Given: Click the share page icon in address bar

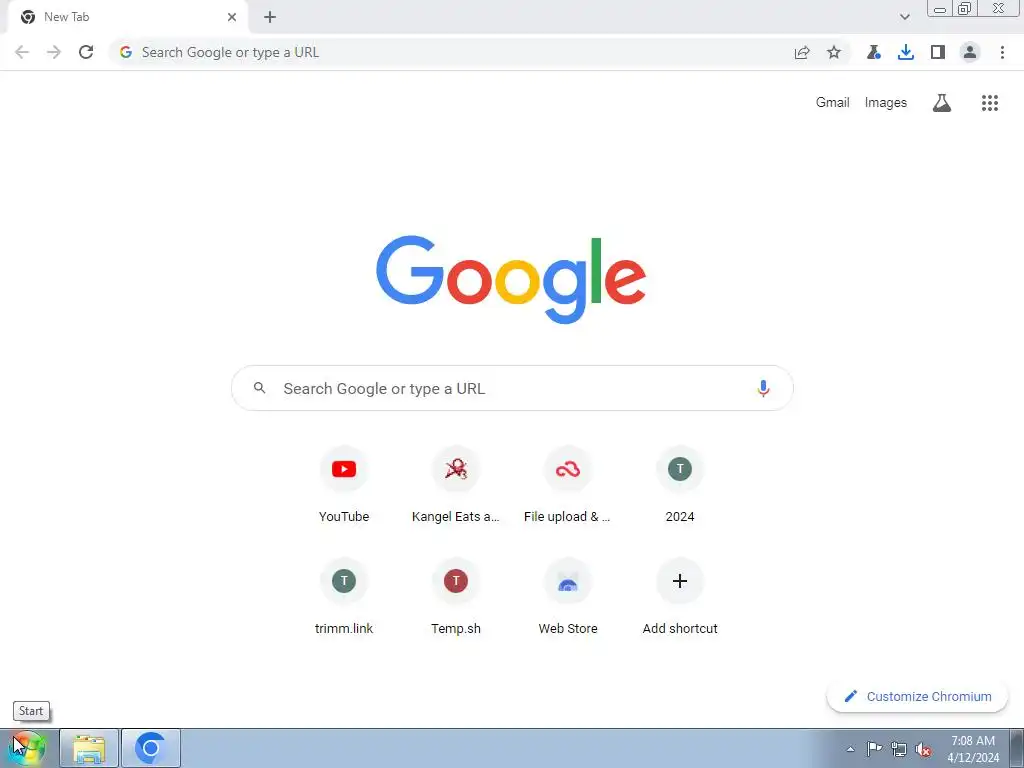Looking at the screenshot, I should coord(802,52).
